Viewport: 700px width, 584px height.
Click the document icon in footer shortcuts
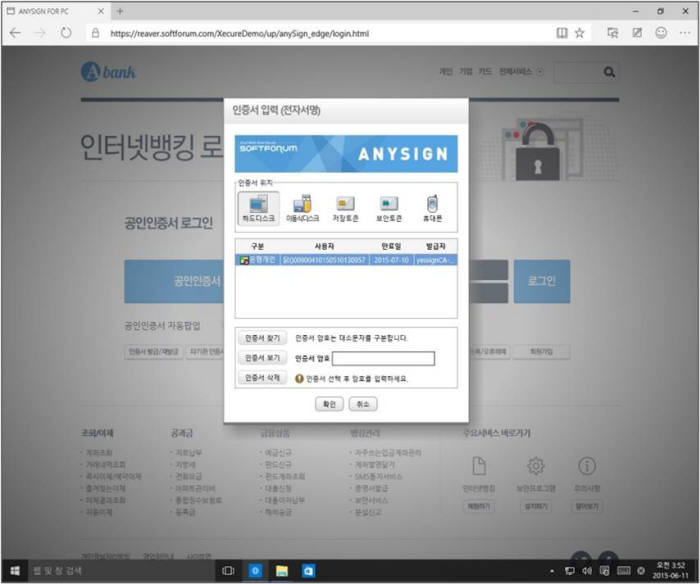[x=479, y=466]
